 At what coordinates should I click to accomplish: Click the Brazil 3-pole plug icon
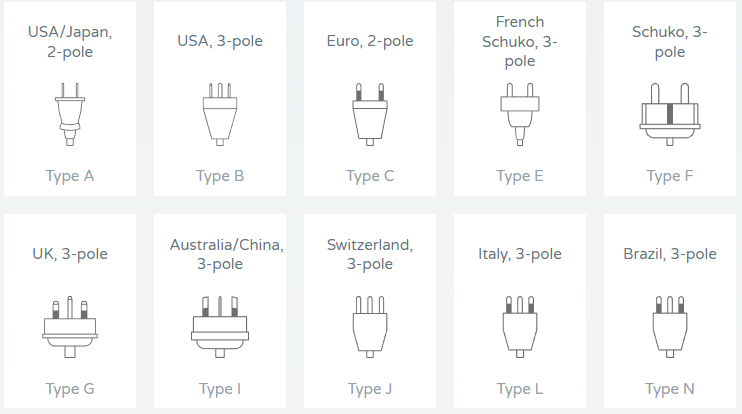(x=670, y=327)
